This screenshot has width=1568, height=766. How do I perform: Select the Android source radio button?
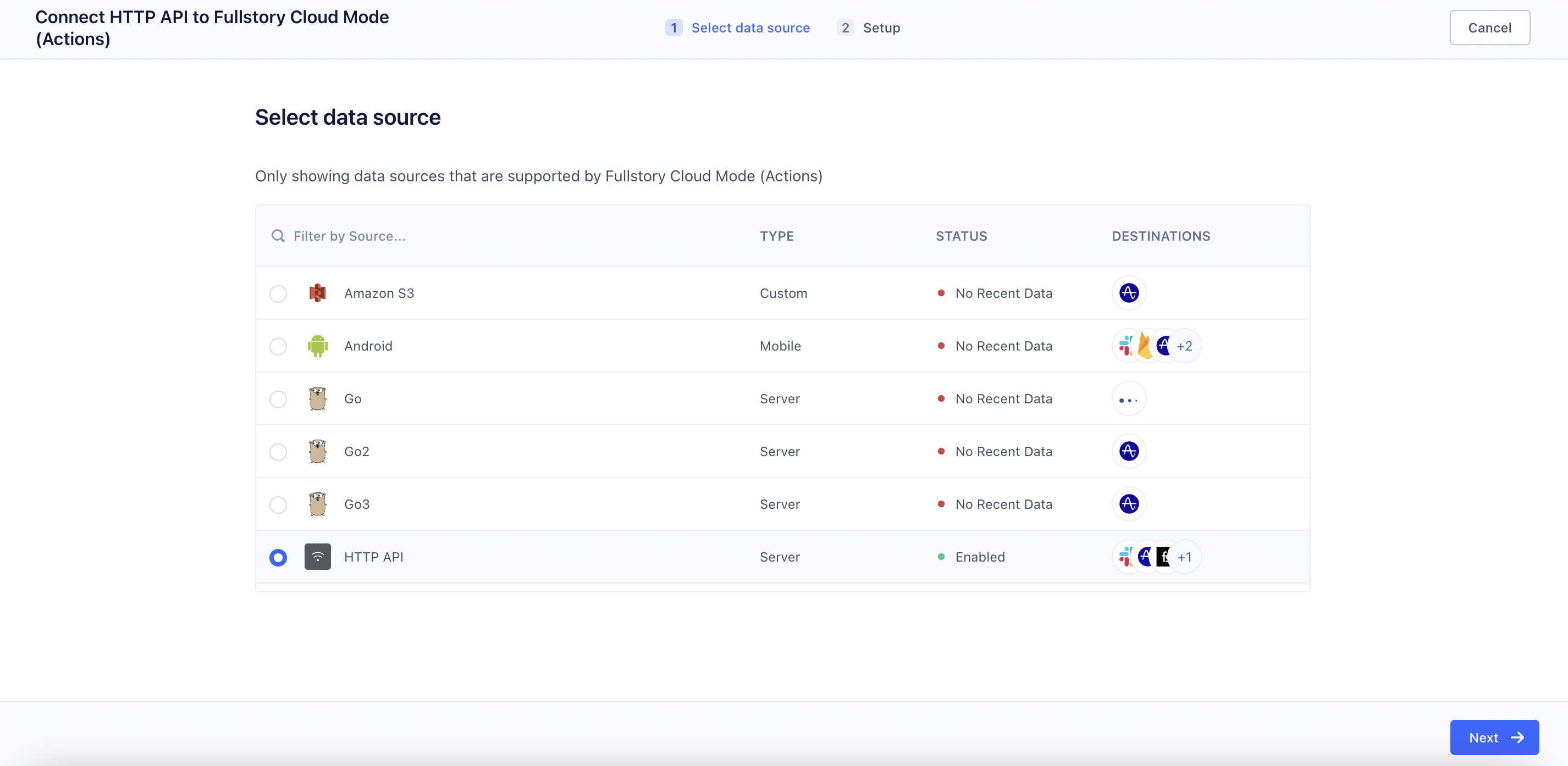point(278,346)
